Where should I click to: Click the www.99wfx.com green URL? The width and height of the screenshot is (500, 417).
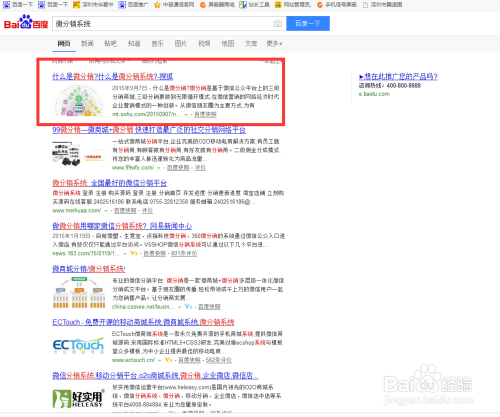133,168
